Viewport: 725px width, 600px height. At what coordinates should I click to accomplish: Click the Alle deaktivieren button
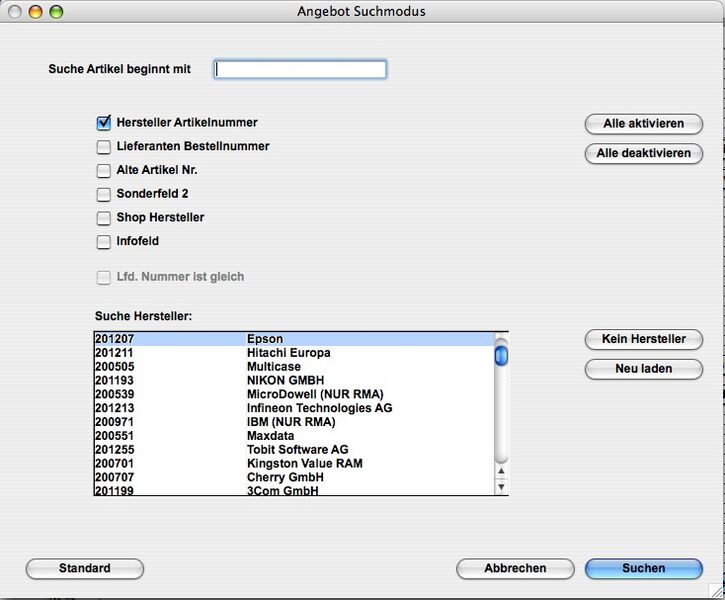point(643,154)
